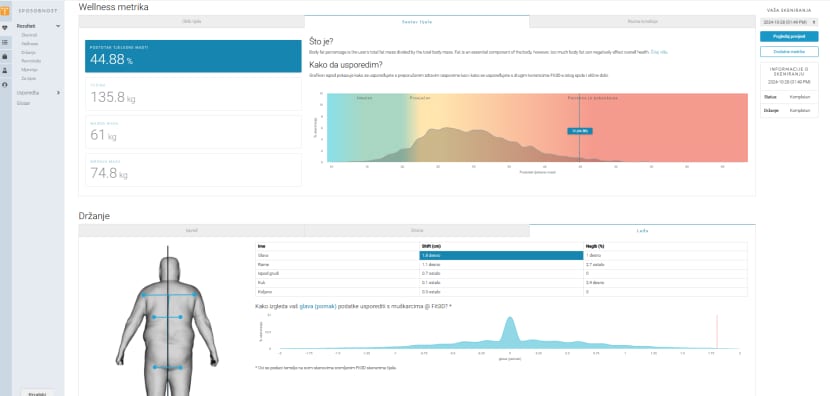Select first posture tab in Držanje
This screenshot has height=396, width=830.
pyautogui.click(x=192, y=231)
